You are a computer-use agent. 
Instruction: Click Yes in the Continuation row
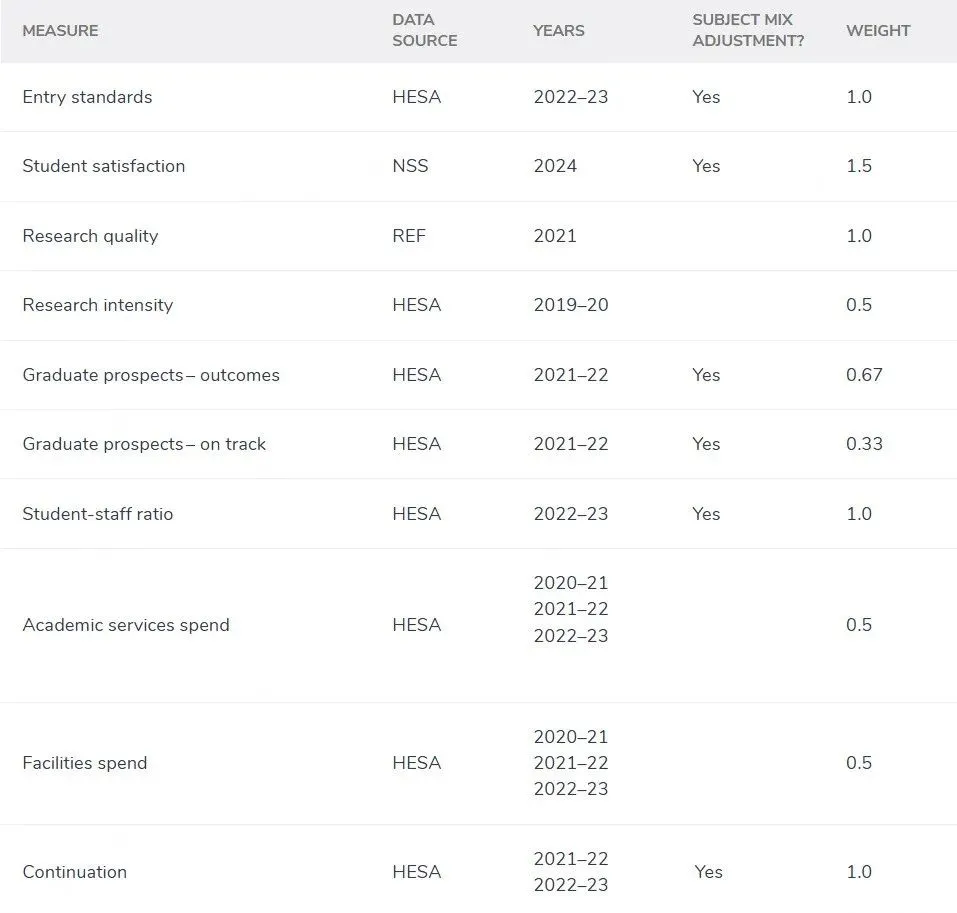pos(708,872)
